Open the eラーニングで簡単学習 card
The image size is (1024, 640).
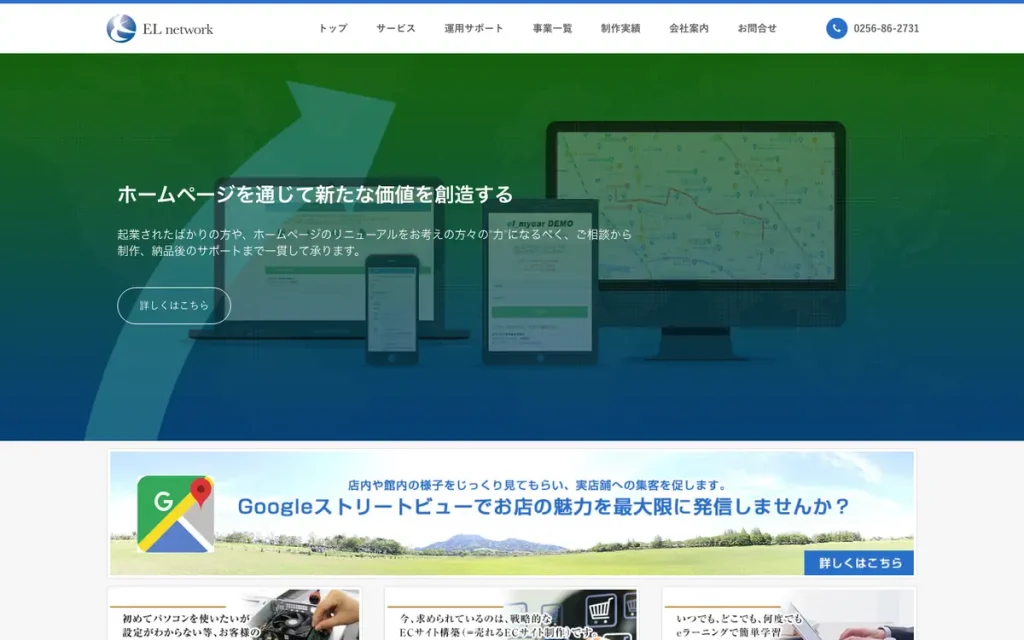pos(789,614)
